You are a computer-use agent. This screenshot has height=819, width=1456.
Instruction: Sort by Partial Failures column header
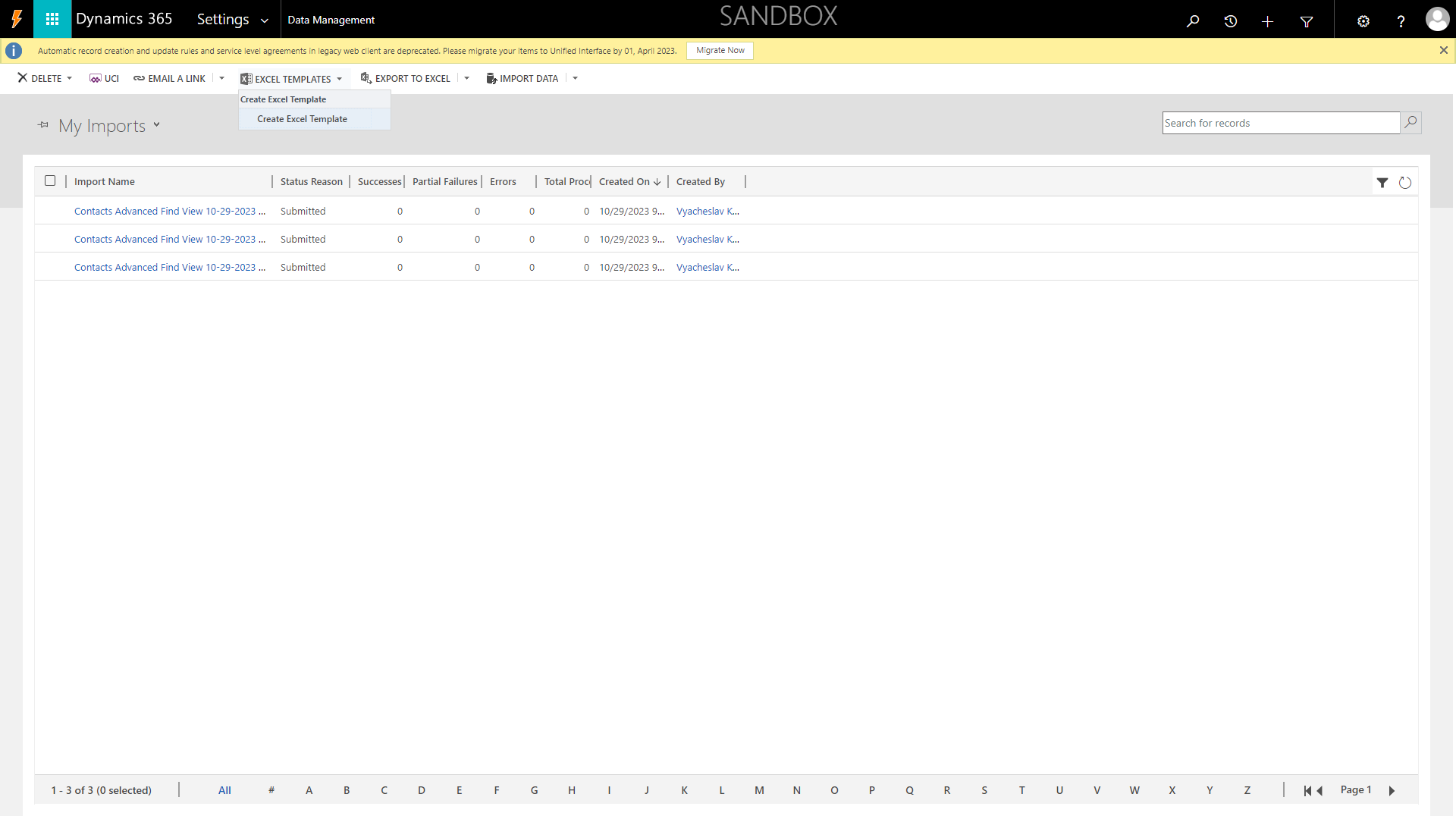coord(444,181)
